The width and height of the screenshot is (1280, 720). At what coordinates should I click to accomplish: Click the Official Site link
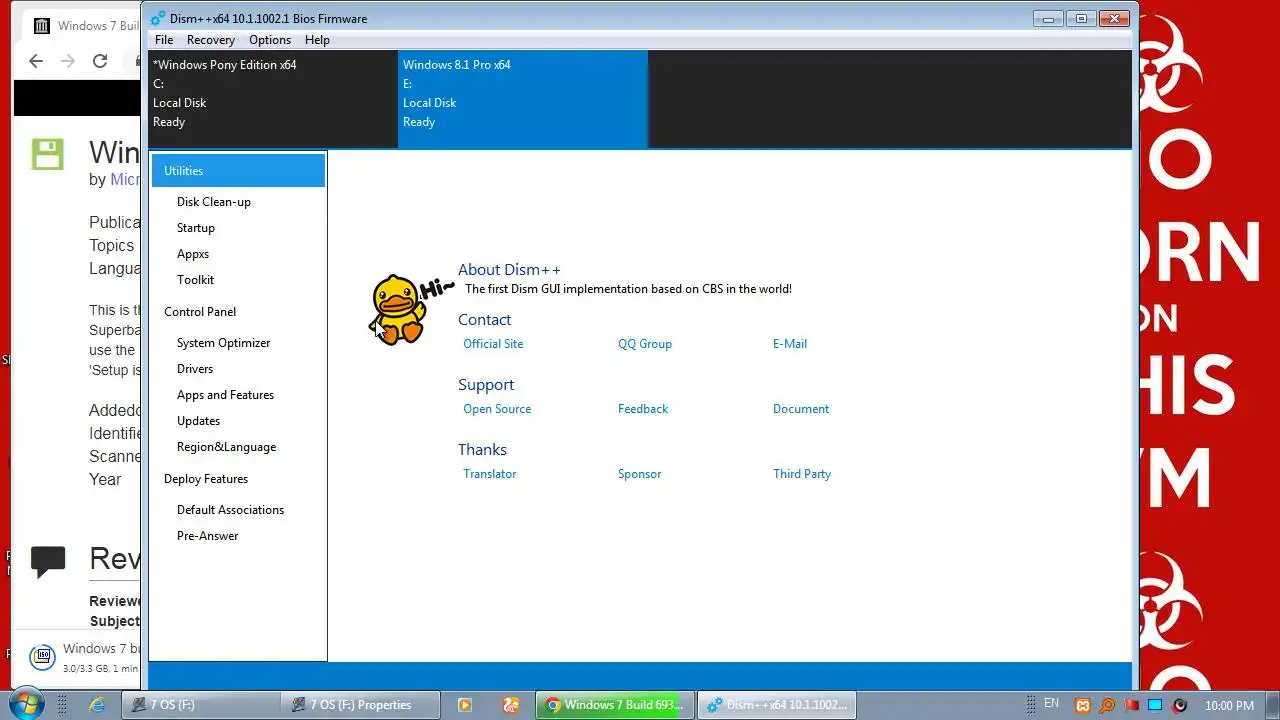pos(493,344)
